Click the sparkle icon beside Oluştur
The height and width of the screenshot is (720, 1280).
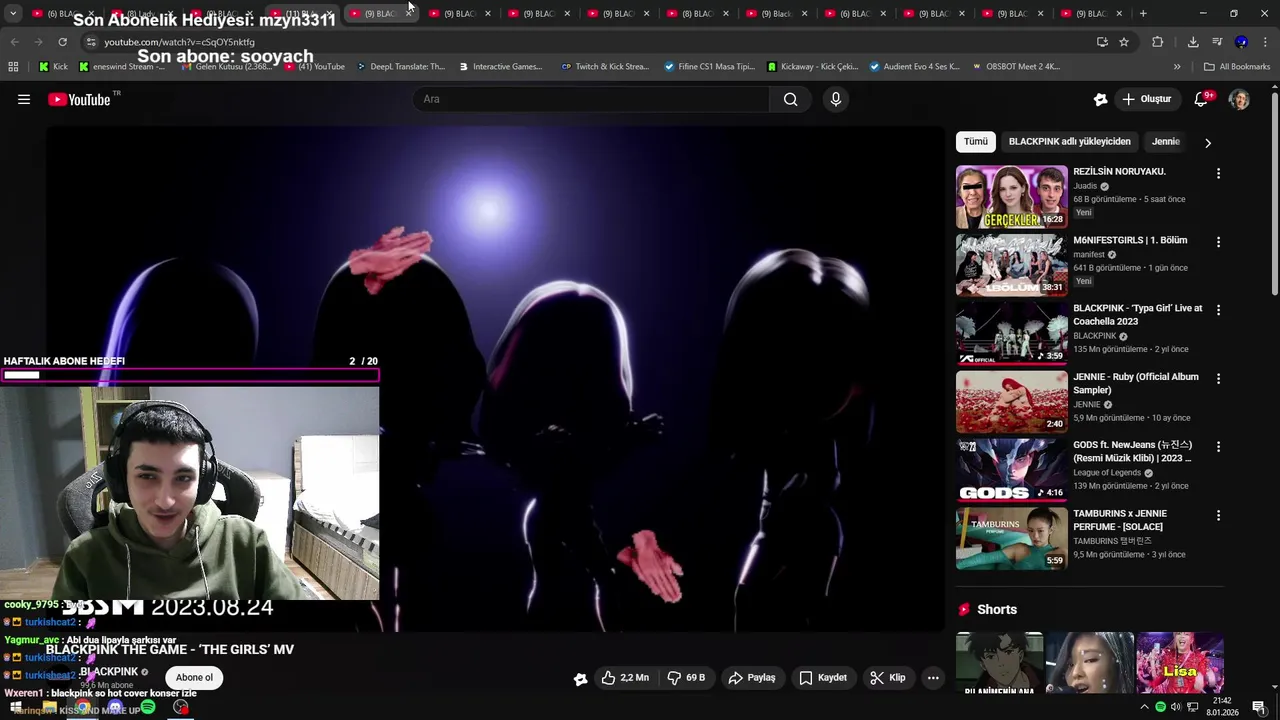pyautogui.click(x=1100, y=99)
